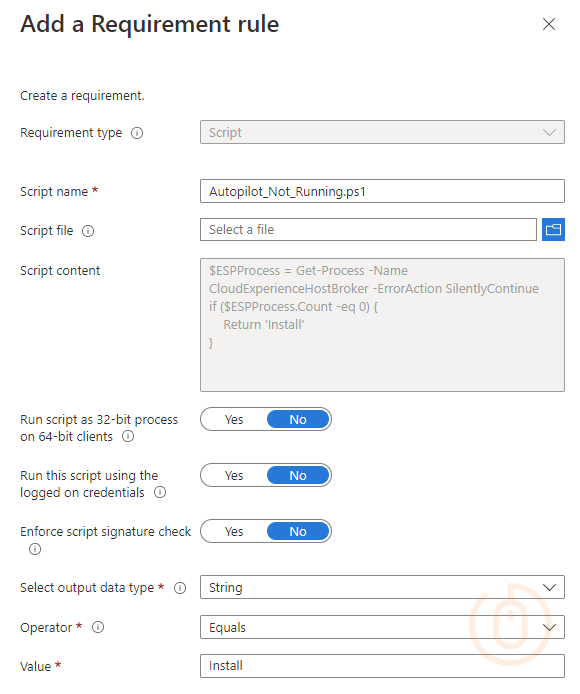580x694 pixels.
Task: Open the Select output data type dropdown
Action: (382, 587)
